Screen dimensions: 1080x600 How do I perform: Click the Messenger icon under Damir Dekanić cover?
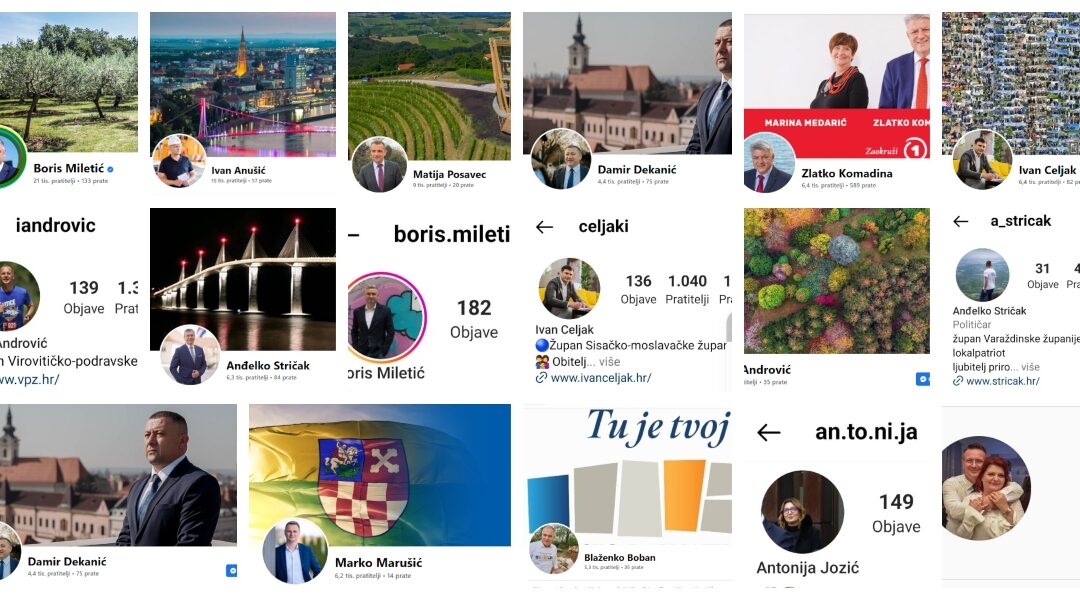(x=231, y=570)
